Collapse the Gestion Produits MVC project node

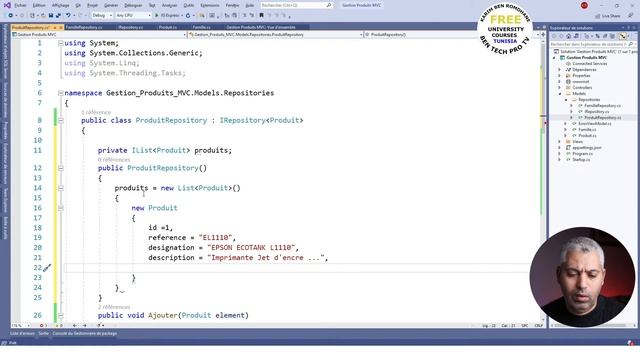554,58
